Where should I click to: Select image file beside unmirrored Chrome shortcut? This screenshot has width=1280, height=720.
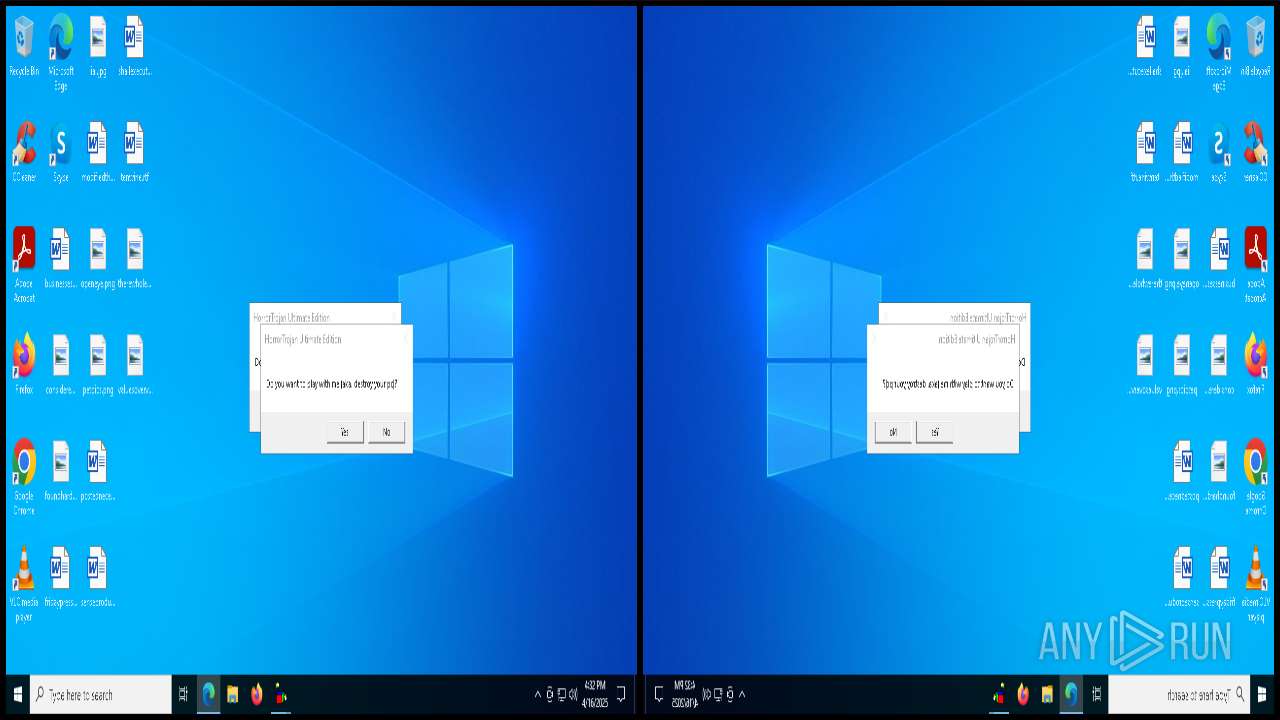[60, 470]
